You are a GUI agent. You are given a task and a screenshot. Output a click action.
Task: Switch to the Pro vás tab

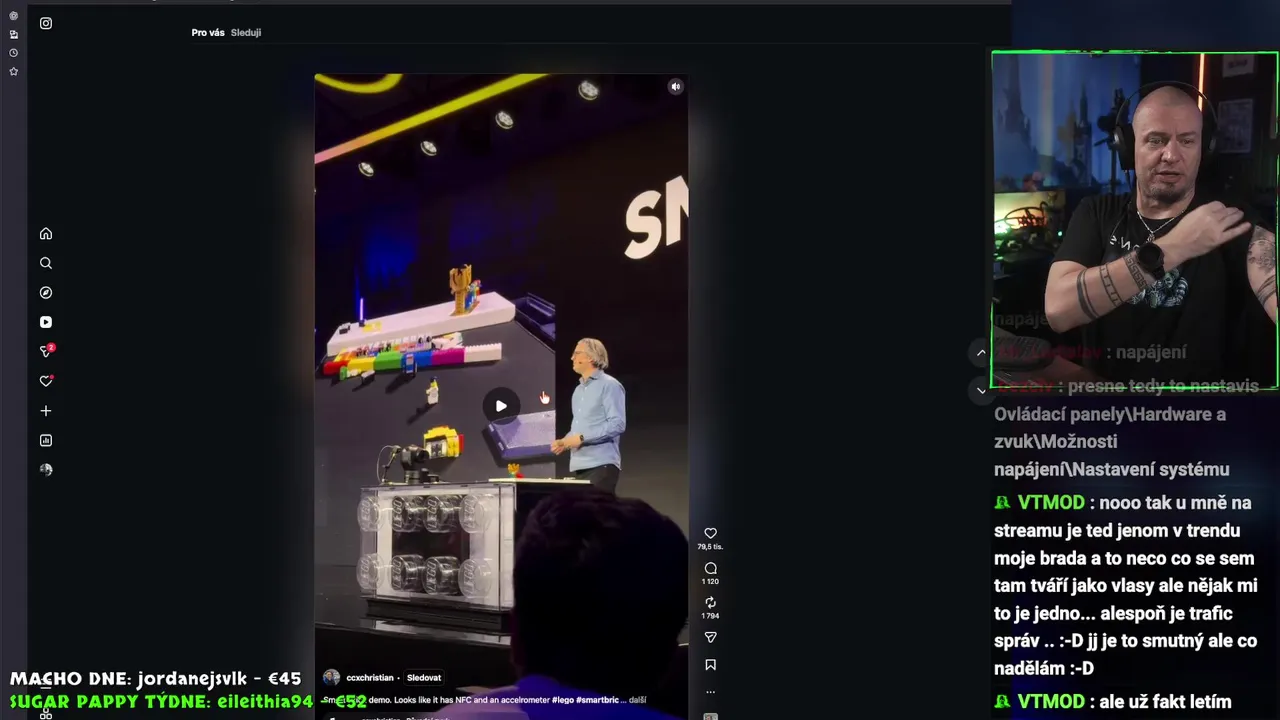pyautogui.click(x=208, y=32)
